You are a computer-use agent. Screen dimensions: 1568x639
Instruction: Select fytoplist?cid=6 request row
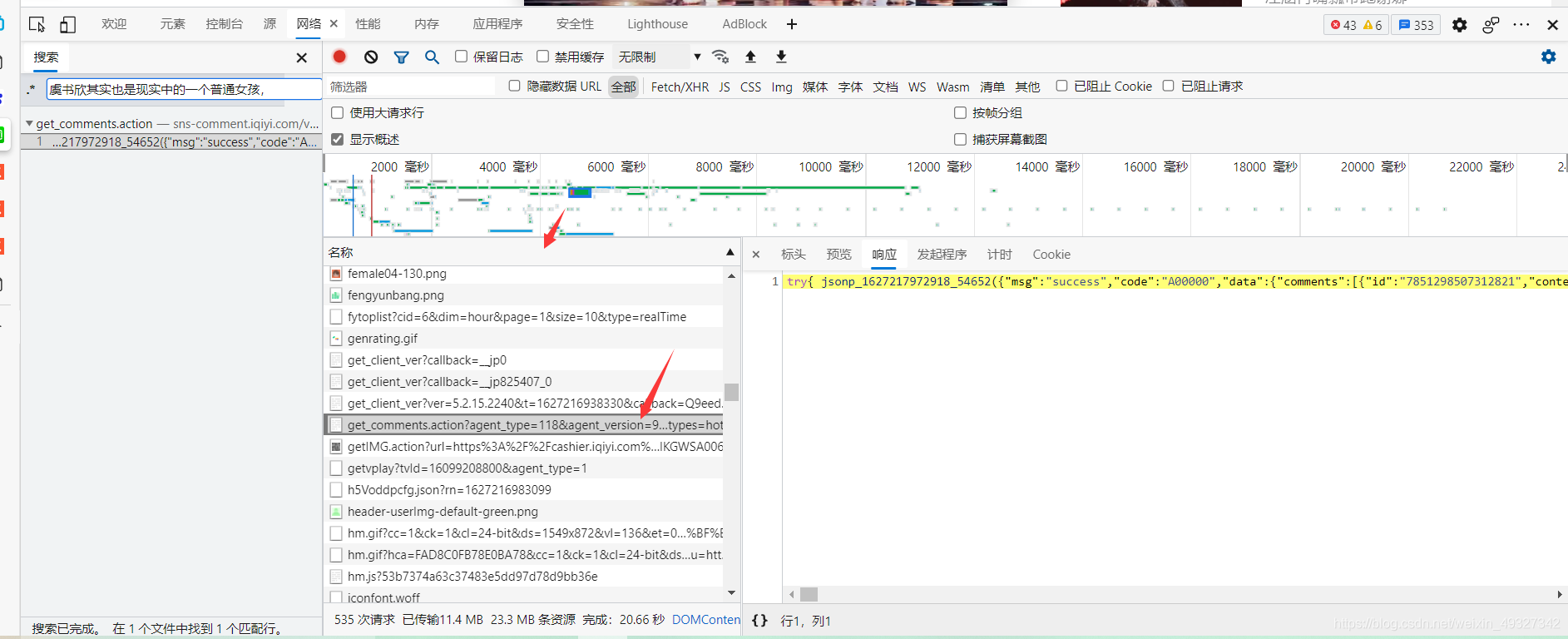[523, 317]
